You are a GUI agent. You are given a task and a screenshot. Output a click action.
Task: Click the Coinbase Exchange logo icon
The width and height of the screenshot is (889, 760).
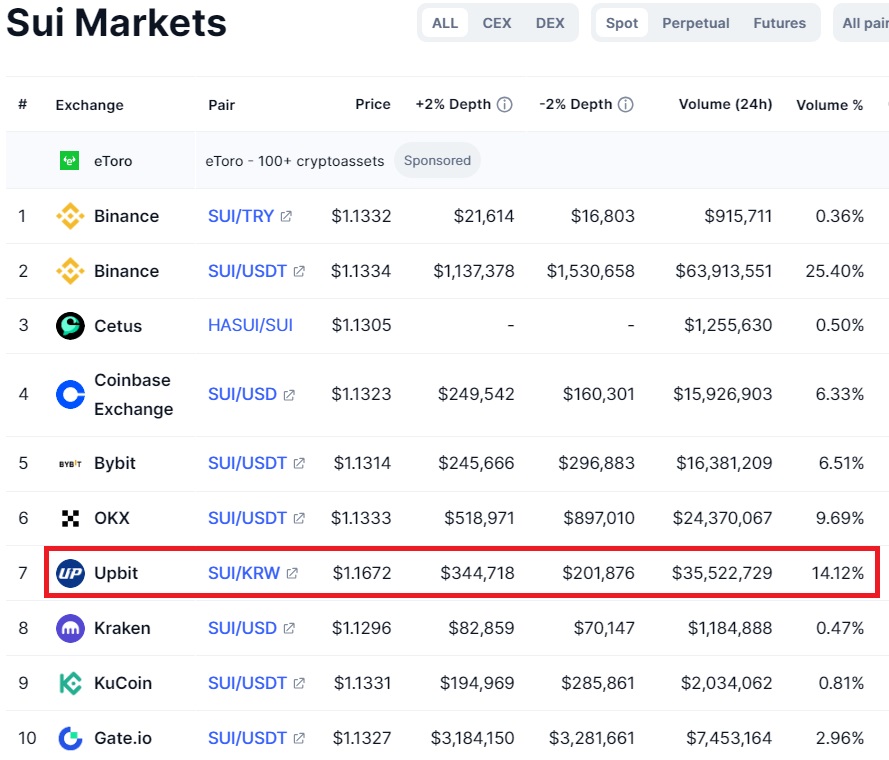click(70, 394)
